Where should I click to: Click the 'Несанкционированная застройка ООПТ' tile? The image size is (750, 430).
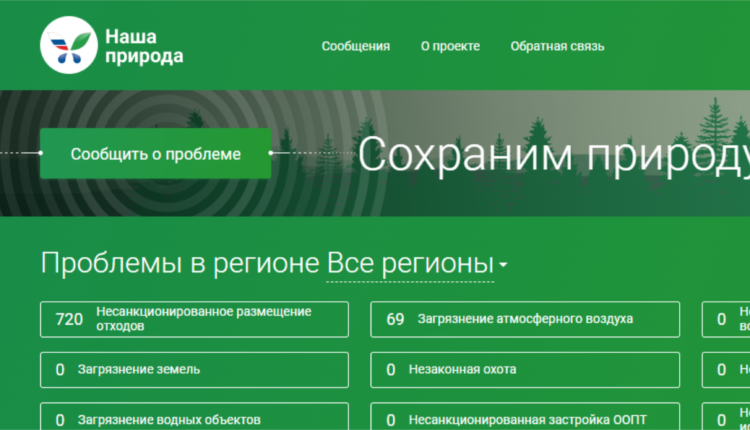524,418
